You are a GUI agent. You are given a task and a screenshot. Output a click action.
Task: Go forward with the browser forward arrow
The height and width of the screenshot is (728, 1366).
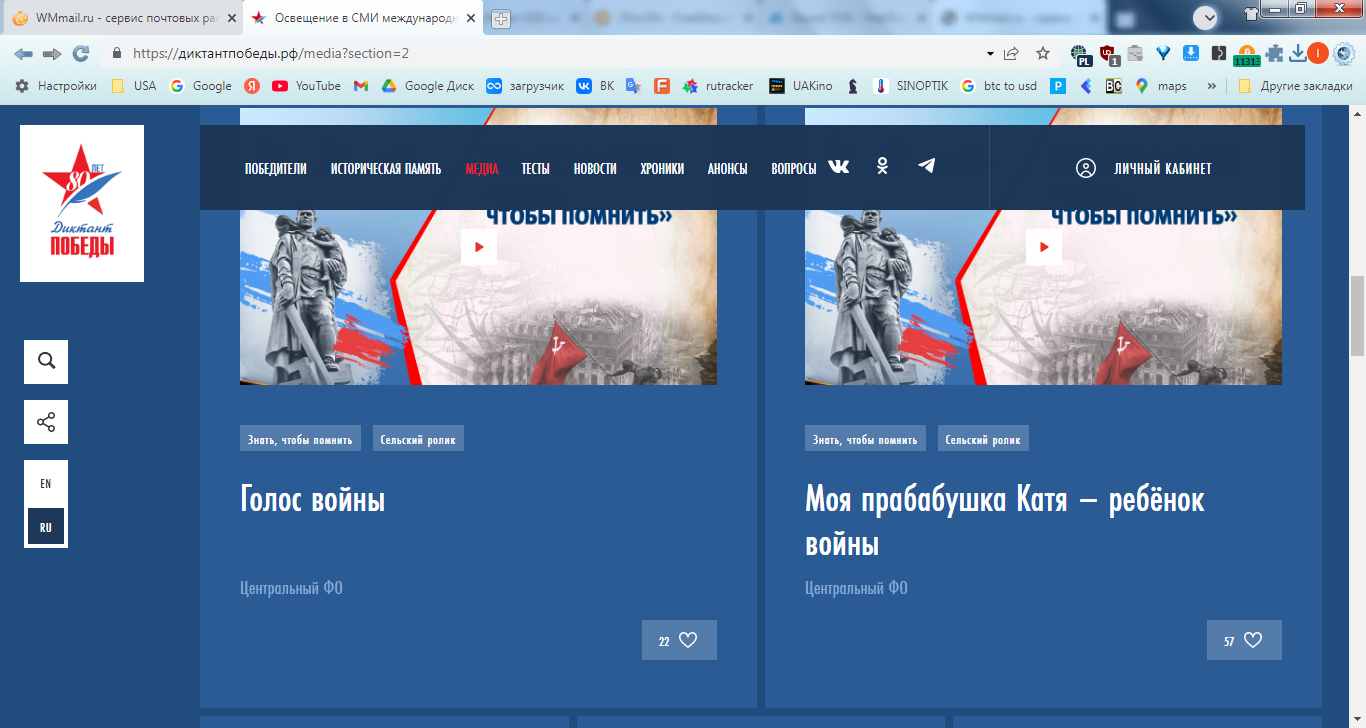pos(52,54)
